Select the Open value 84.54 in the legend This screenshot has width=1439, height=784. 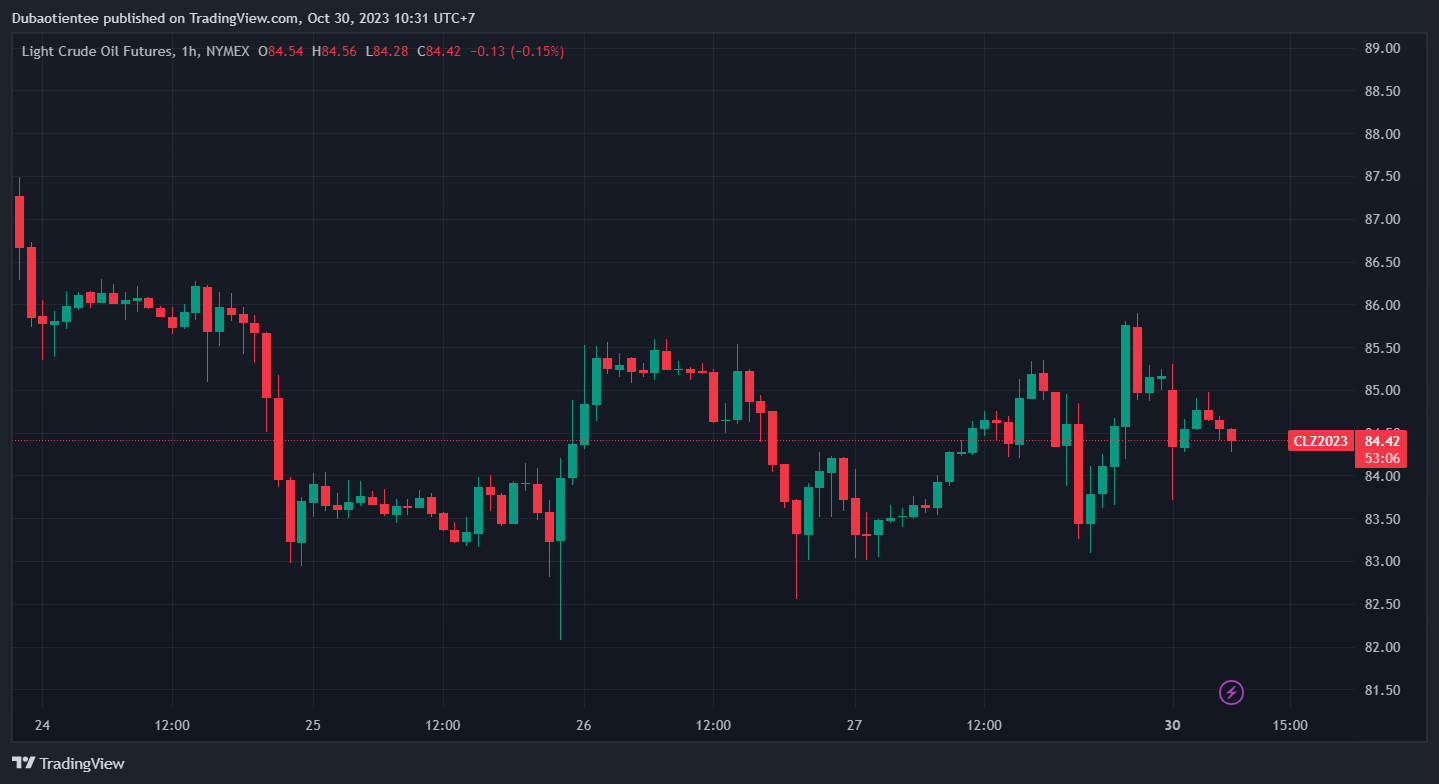coord(285,51)
